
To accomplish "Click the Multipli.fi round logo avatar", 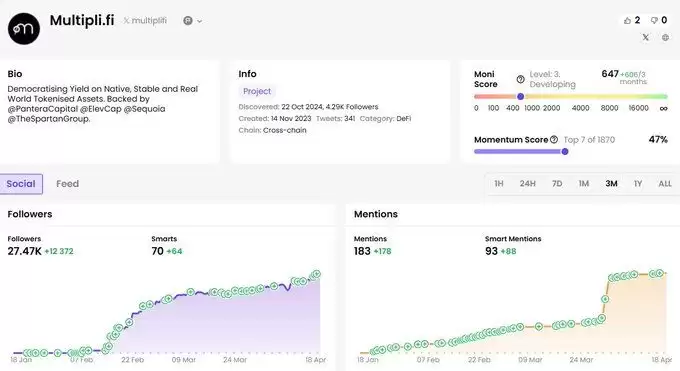I will coord(24,29).
